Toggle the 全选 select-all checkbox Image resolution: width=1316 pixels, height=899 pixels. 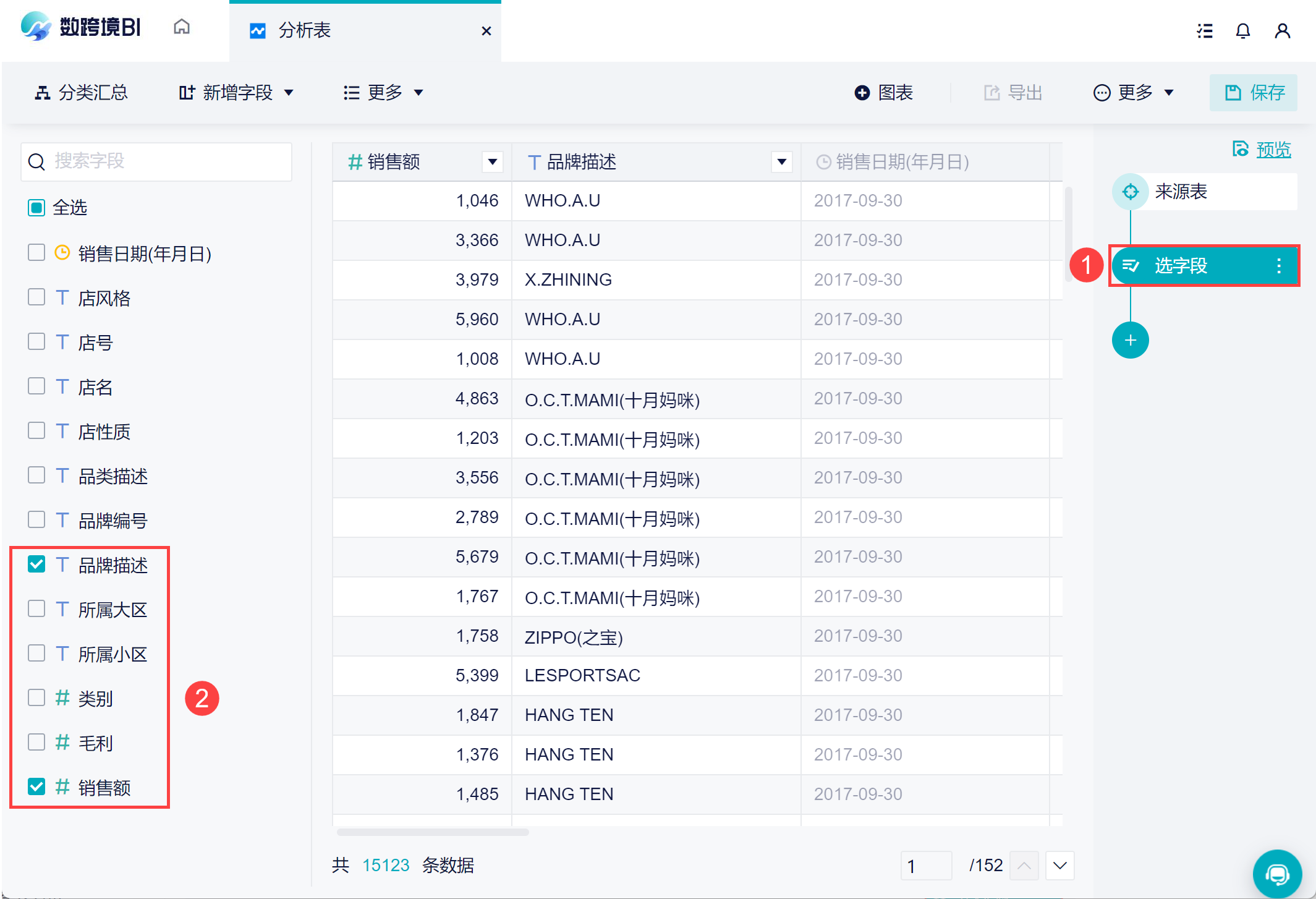[36, 208]
